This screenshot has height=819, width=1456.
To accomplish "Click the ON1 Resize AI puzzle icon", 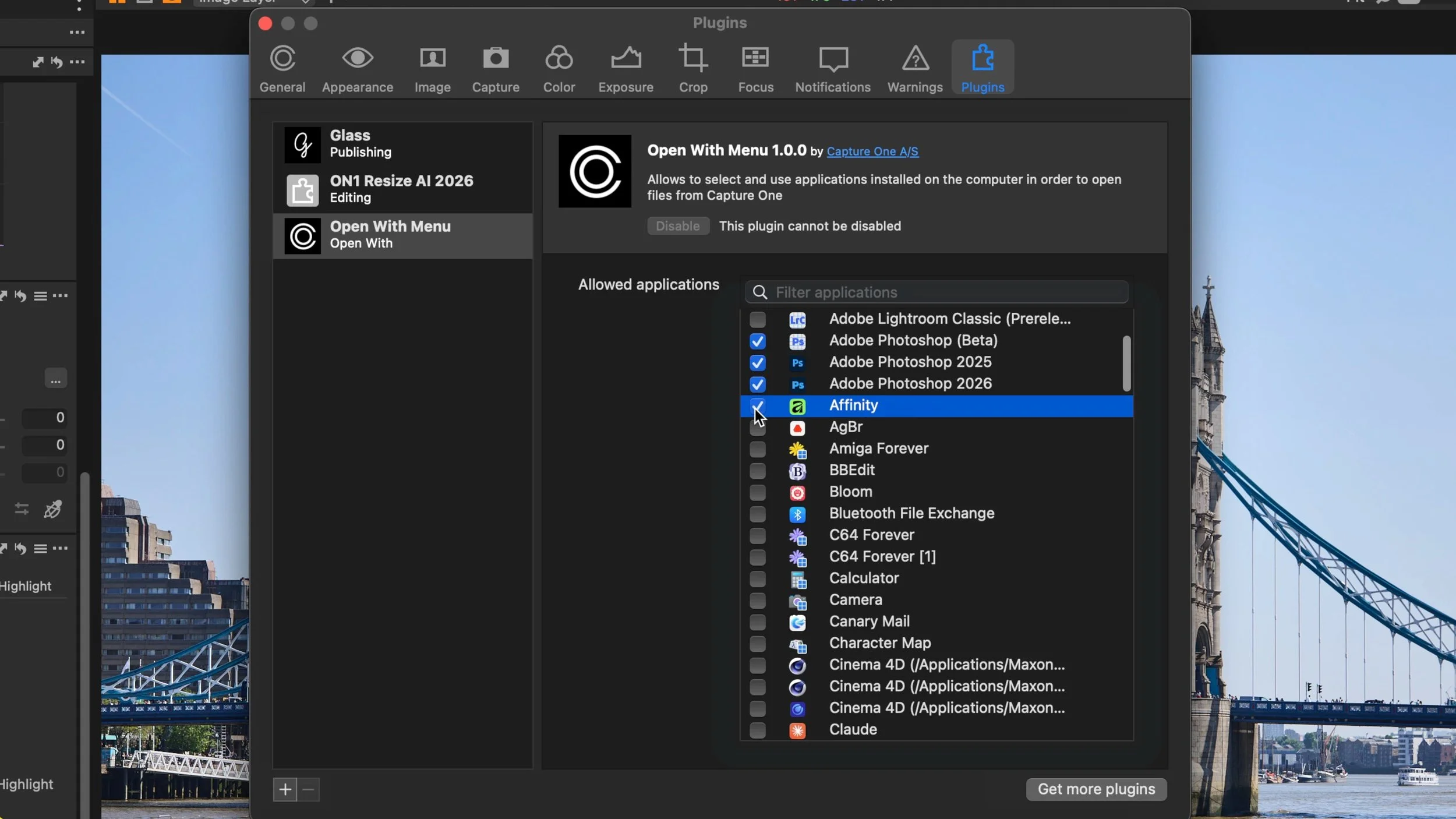I will pos(302,190).
